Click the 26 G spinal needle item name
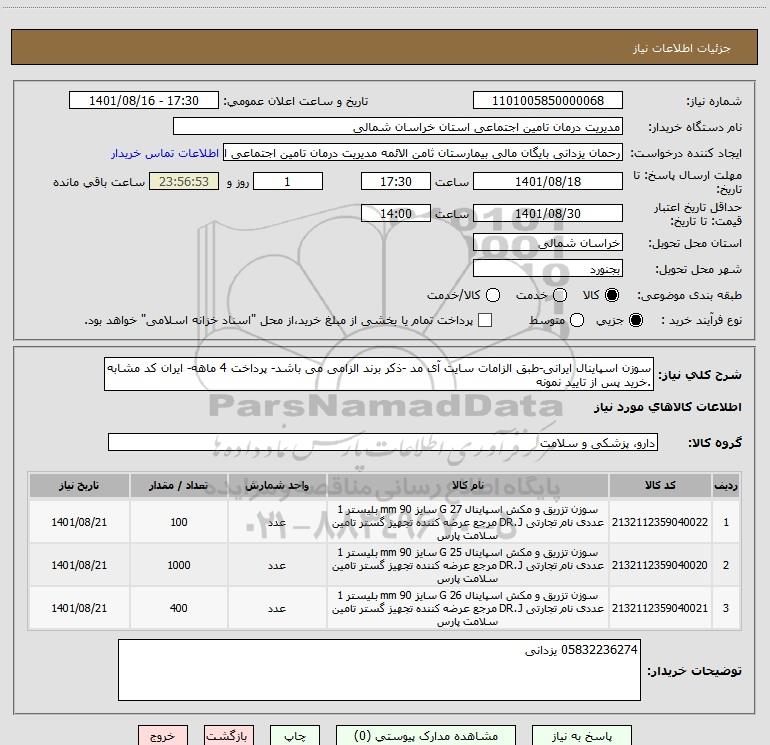This screenshot has height=745, width=770. tap(468, 608)
